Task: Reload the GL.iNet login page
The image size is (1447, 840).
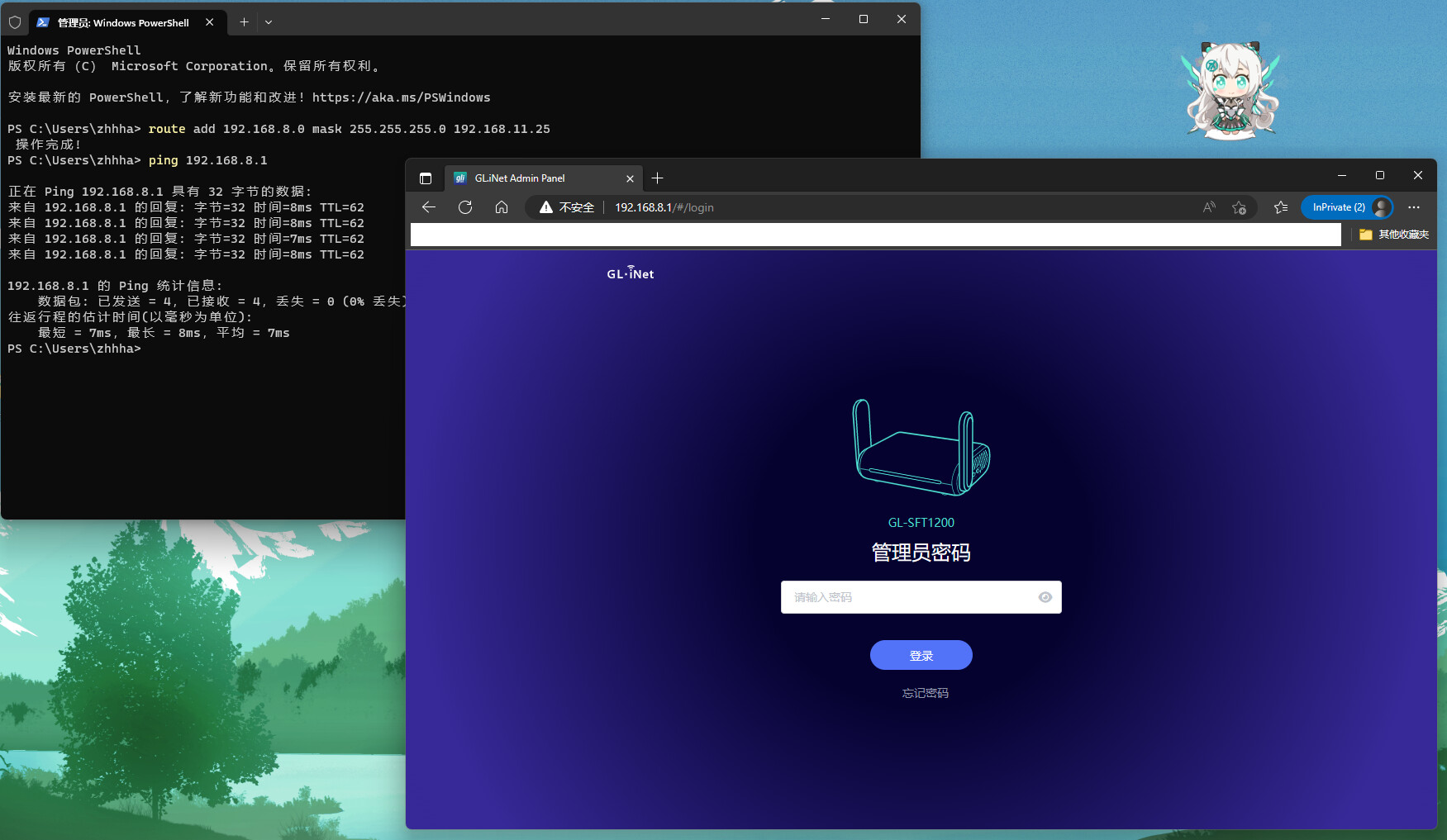Action: (x=465, y=207)
